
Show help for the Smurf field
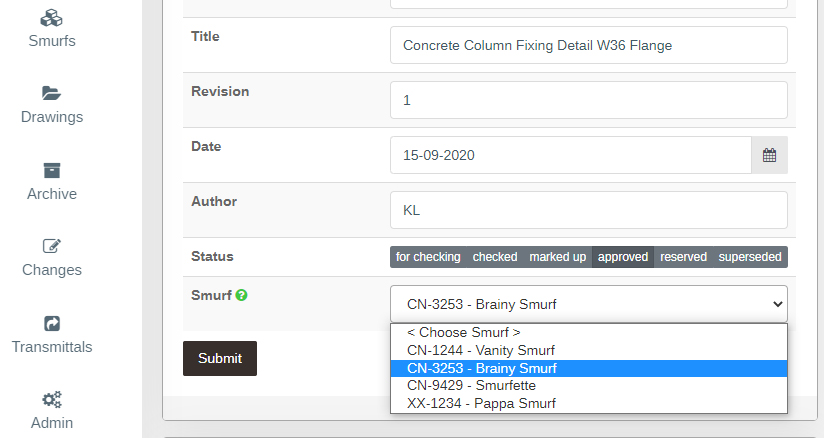tap(241, 296)
